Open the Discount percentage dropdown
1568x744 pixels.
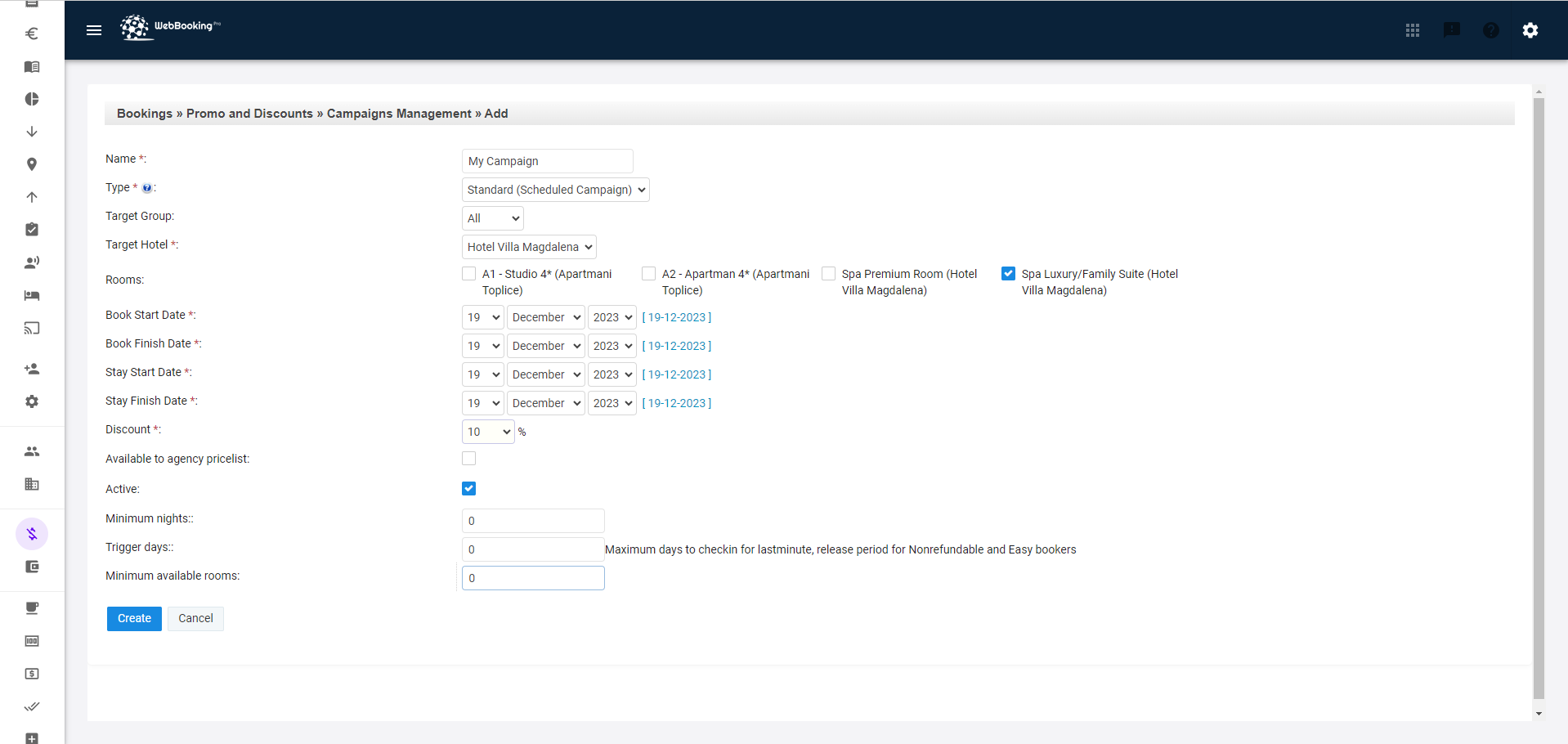click(488, 432)
